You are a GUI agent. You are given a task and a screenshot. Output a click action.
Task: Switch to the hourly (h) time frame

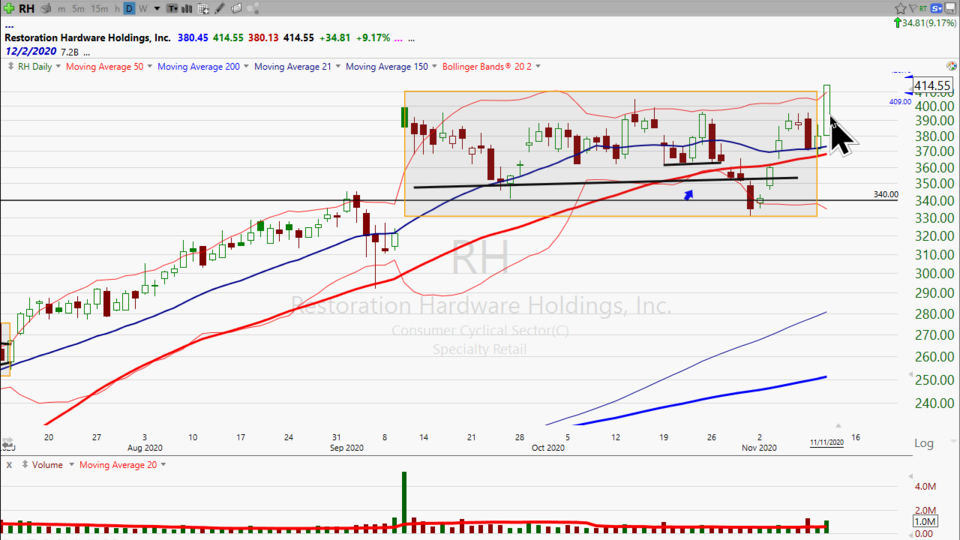[117, 9]
